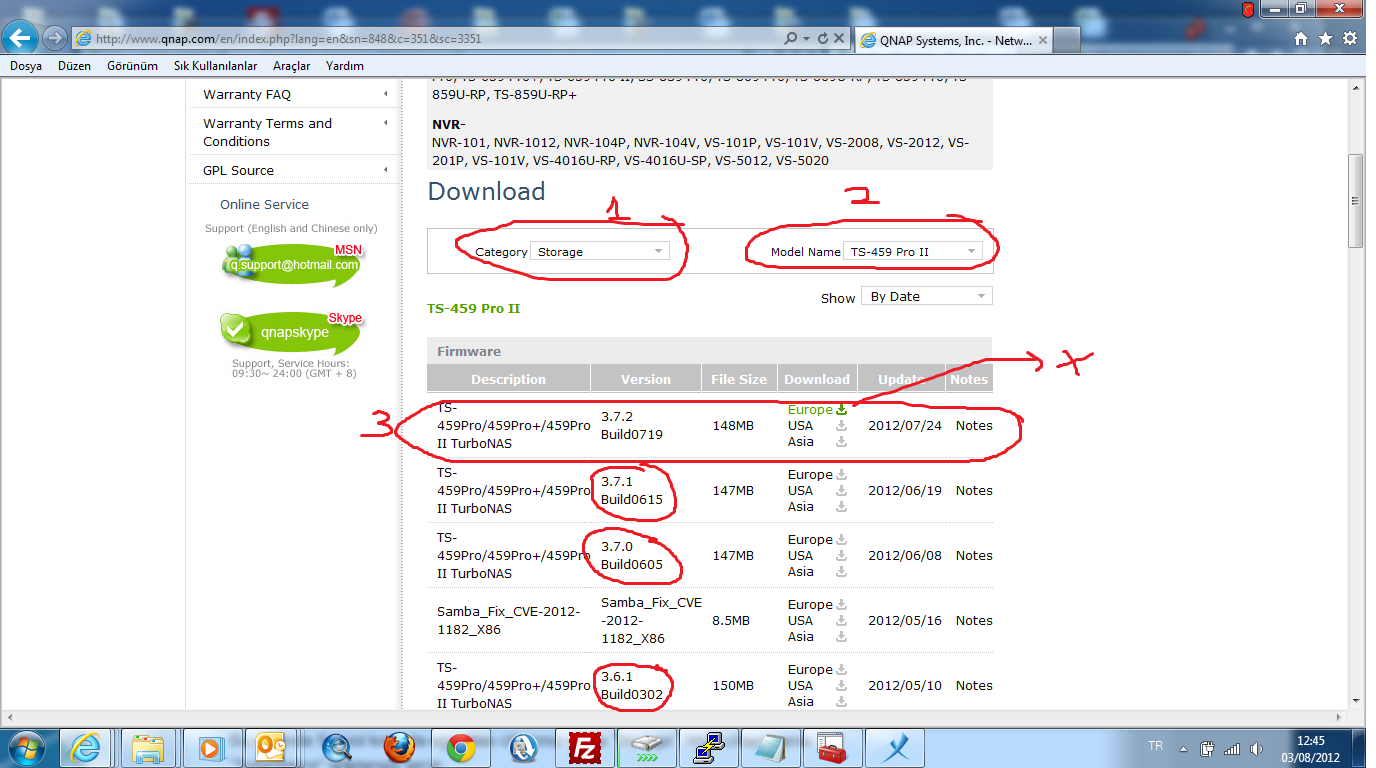
Task: Download 3.7.1 Build0615 firmware USA icon
Action: pyautogui.click(x=841, y=491)
